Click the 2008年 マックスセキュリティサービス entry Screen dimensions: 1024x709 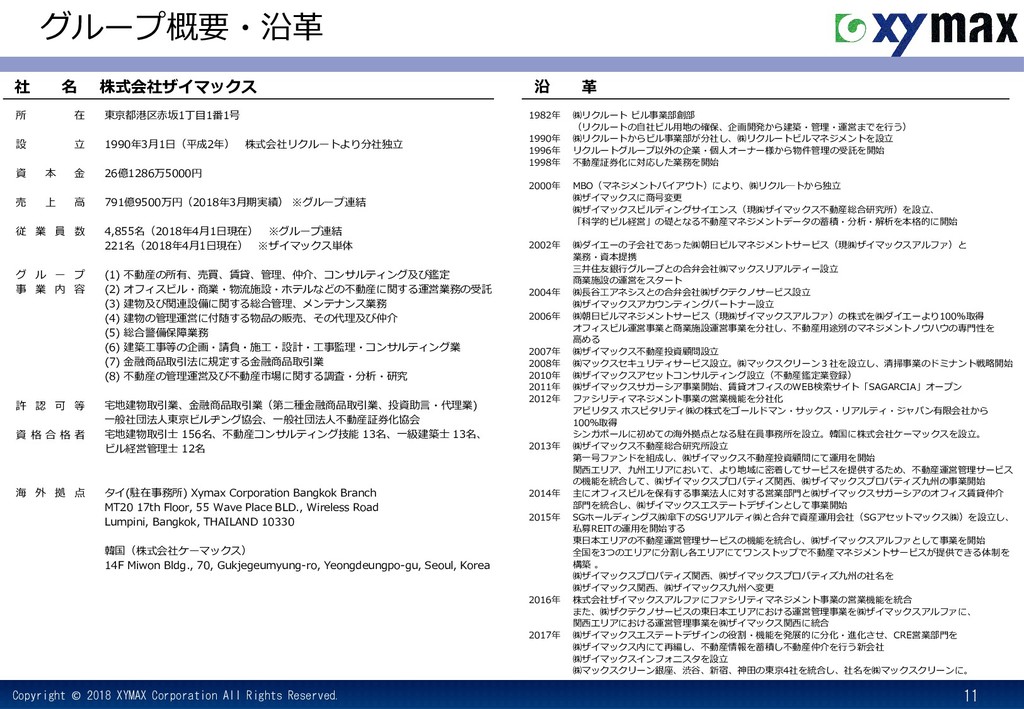click(x=770, y=363)
